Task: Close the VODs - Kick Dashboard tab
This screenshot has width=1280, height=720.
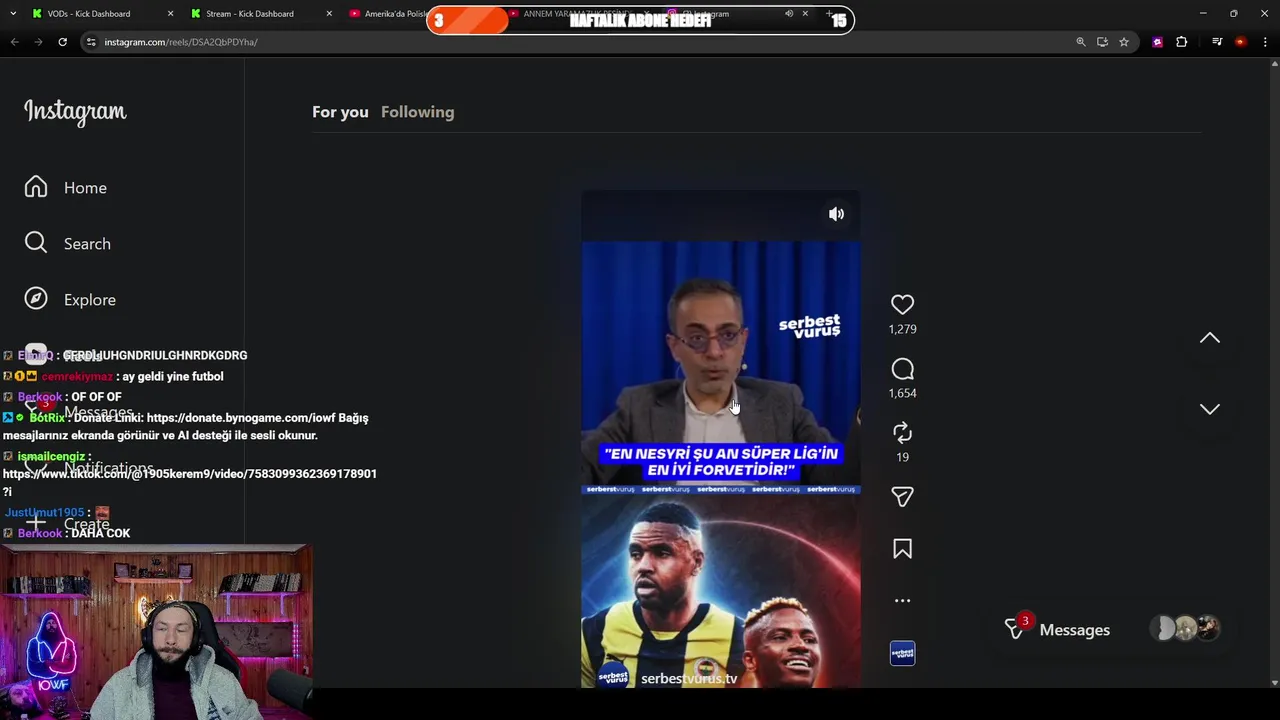Action: 170,14
